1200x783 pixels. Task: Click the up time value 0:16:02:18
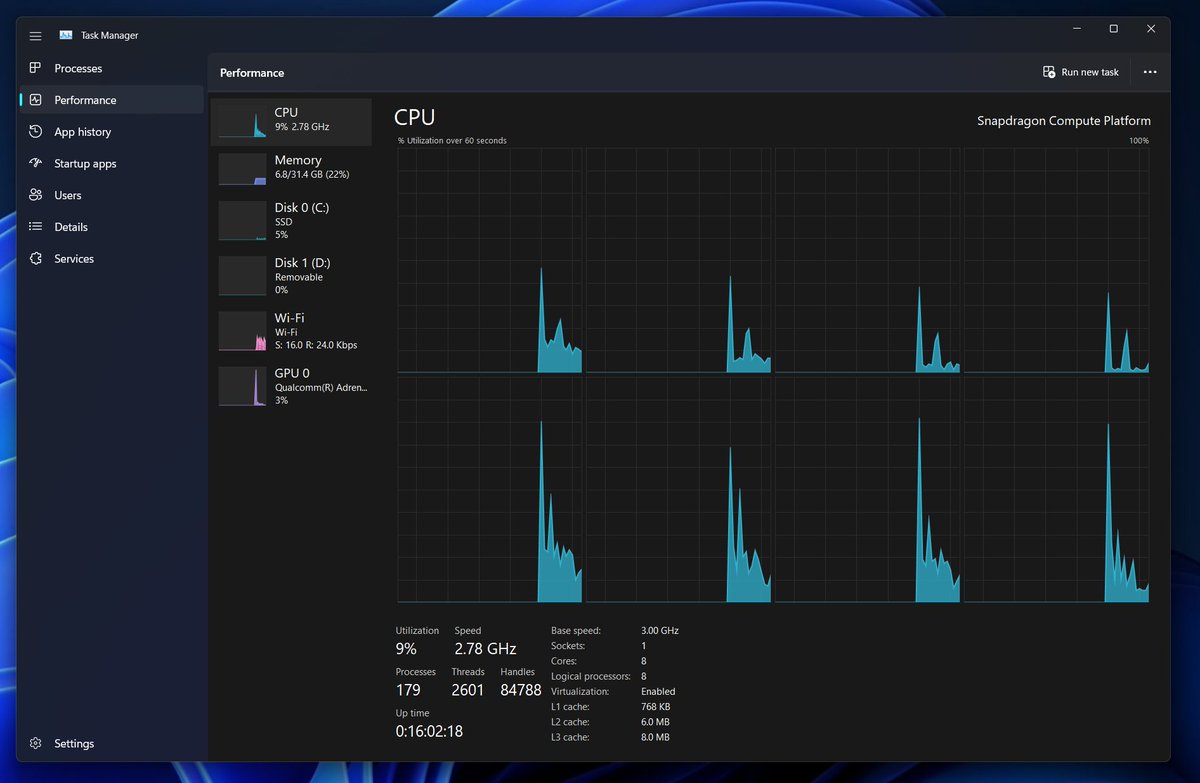429,731
